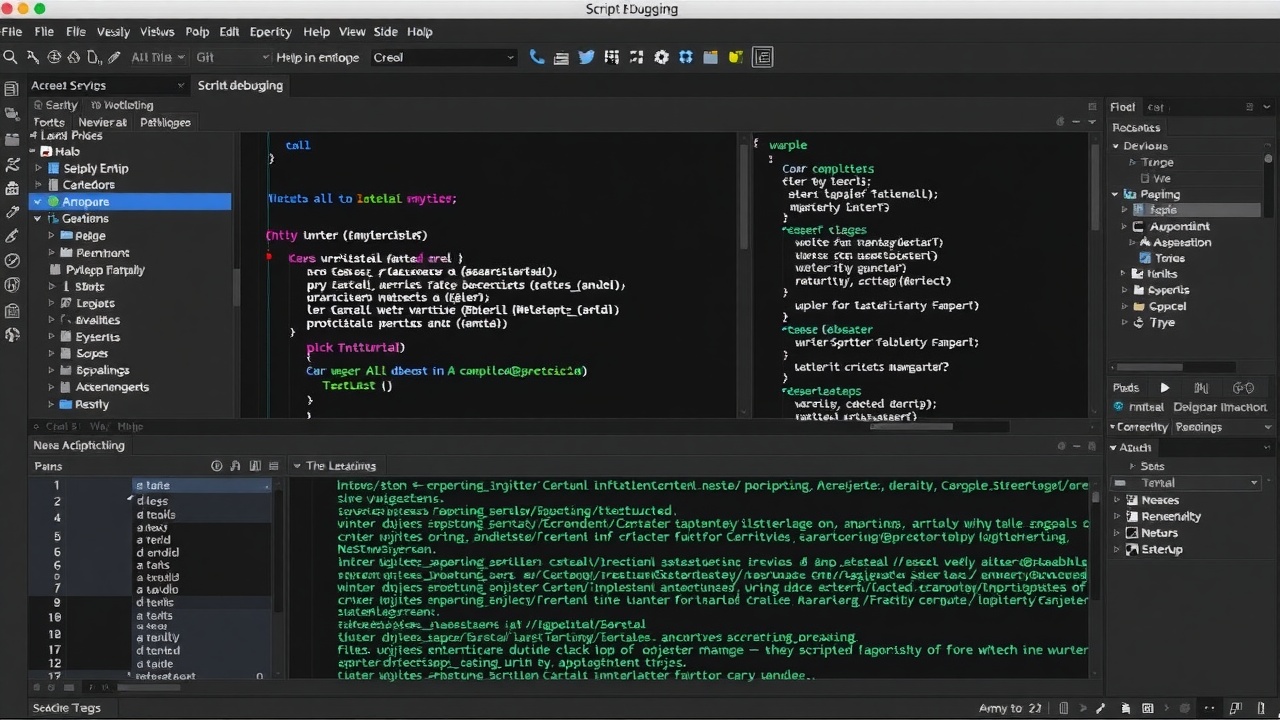This screenshot has height=720, width=1280.
Task: Expand the Pelge folder node
Action: point(52,236)
